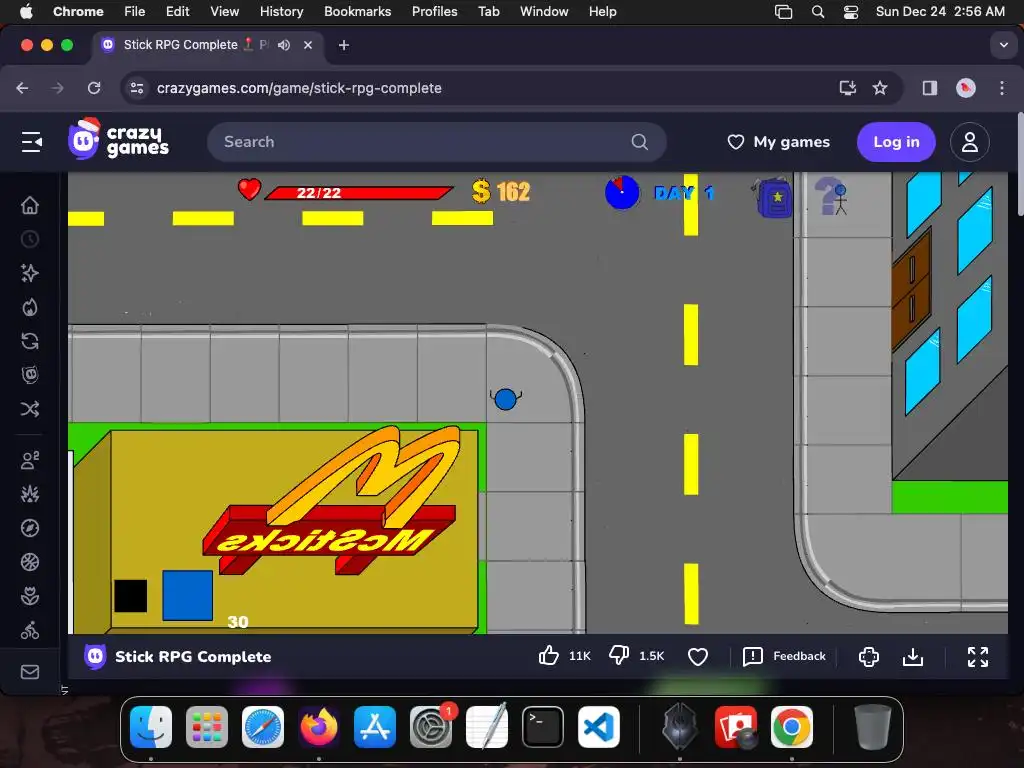Like the game with thumbs up
This screenshot has width=1024, height=768.
pyautogui.click(x=549, y=656)
